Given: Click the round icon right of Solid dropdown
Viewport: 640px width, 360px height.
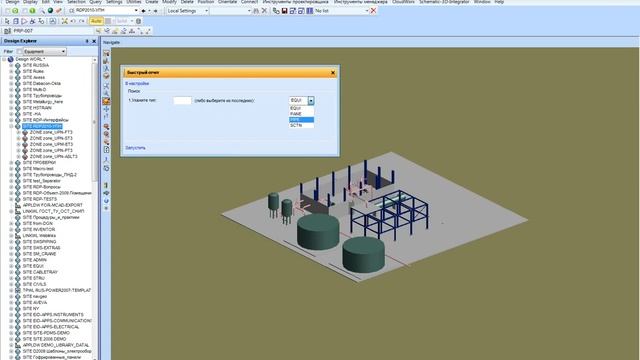Looking at the screenshot, I should 138,21.
